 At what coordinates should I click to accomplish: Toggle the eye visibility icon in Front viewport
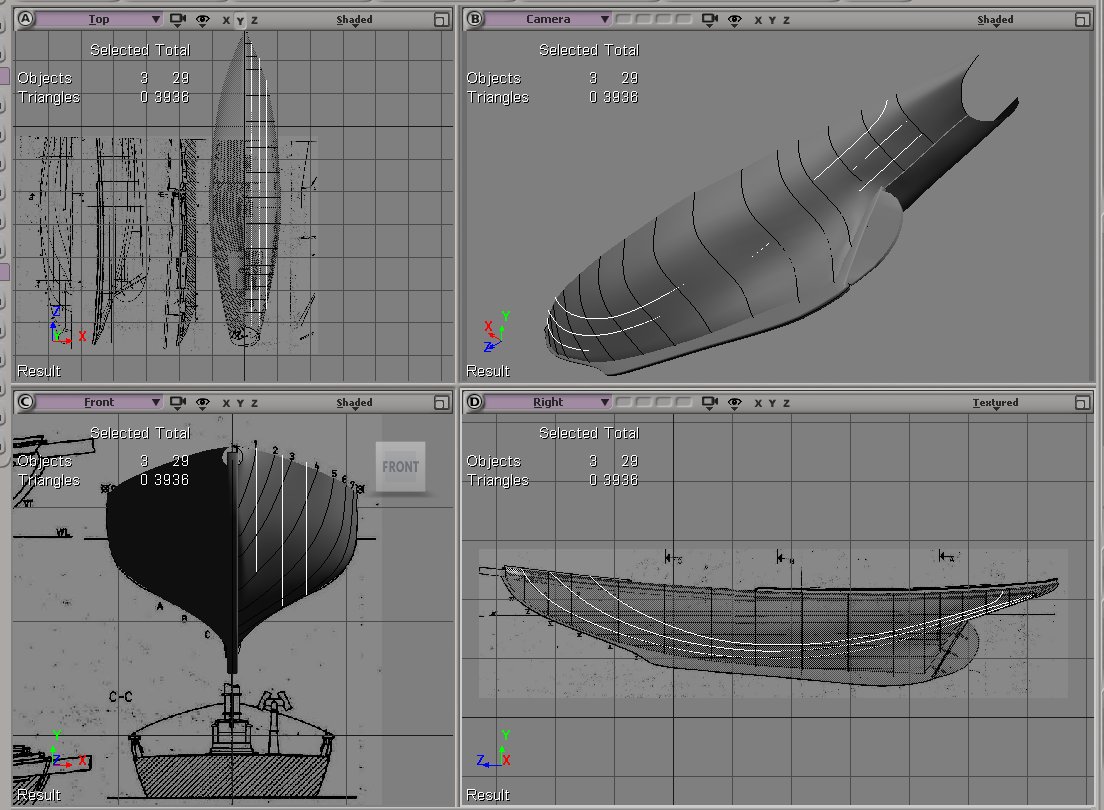click(x=203, y=402)
